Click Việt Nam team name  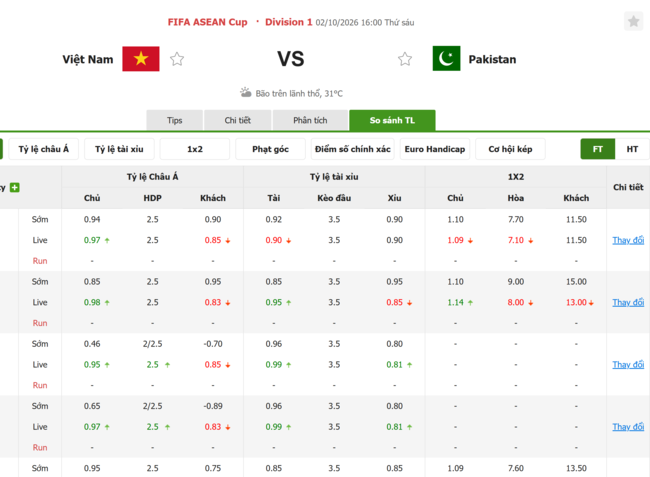click(88, 59)
